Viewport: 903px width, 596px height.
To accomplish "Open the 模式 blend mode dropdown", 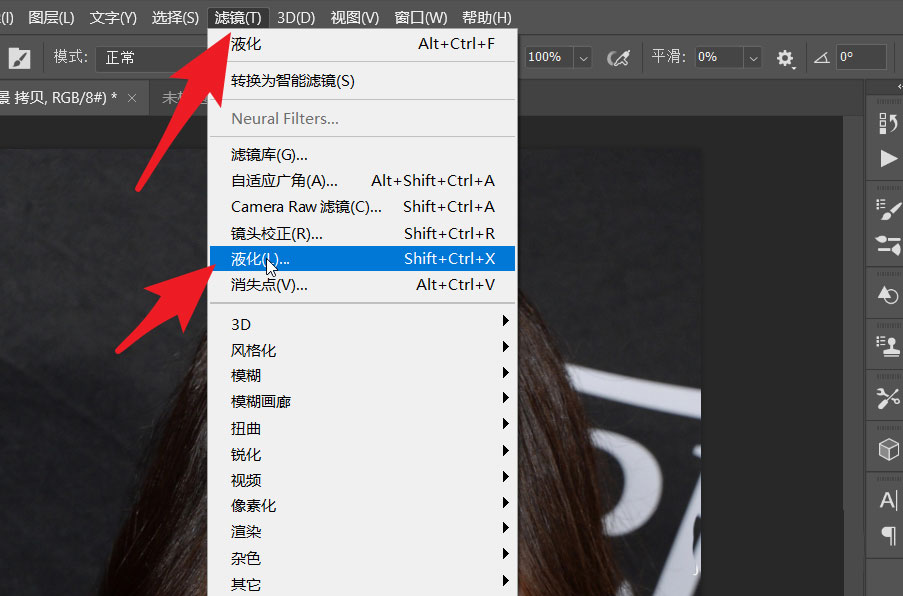I will [x=153, y=58].
